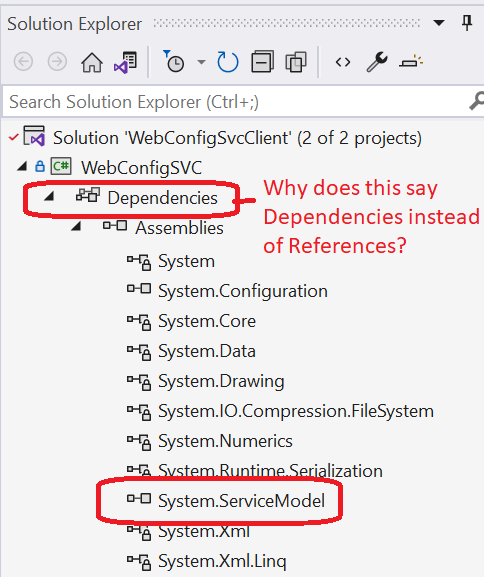
Task: Select the Dependencies node
Action: pos(162,198)
